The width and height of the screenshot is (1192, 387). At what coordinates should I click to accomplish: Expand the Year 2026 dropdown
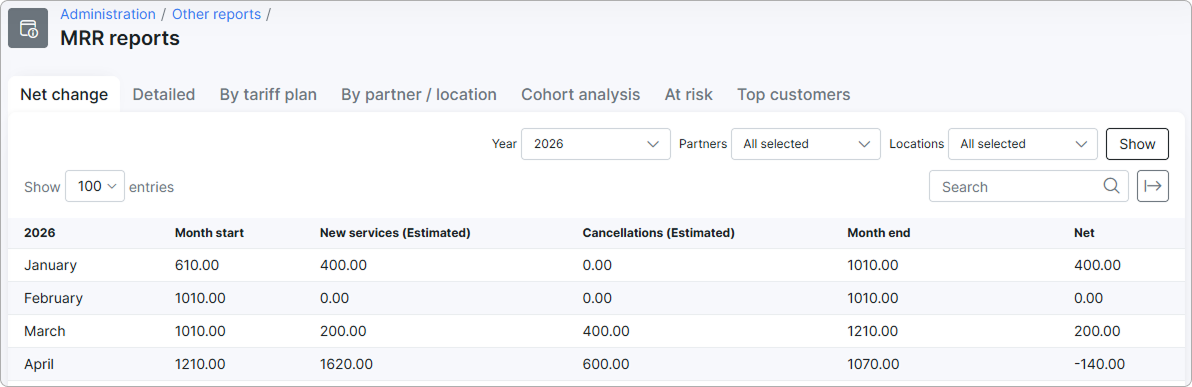point(596,144)
